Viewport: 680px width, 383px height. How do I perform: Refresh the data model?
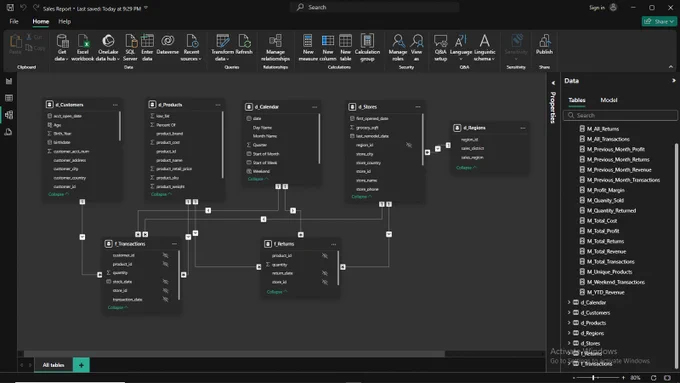244,45
